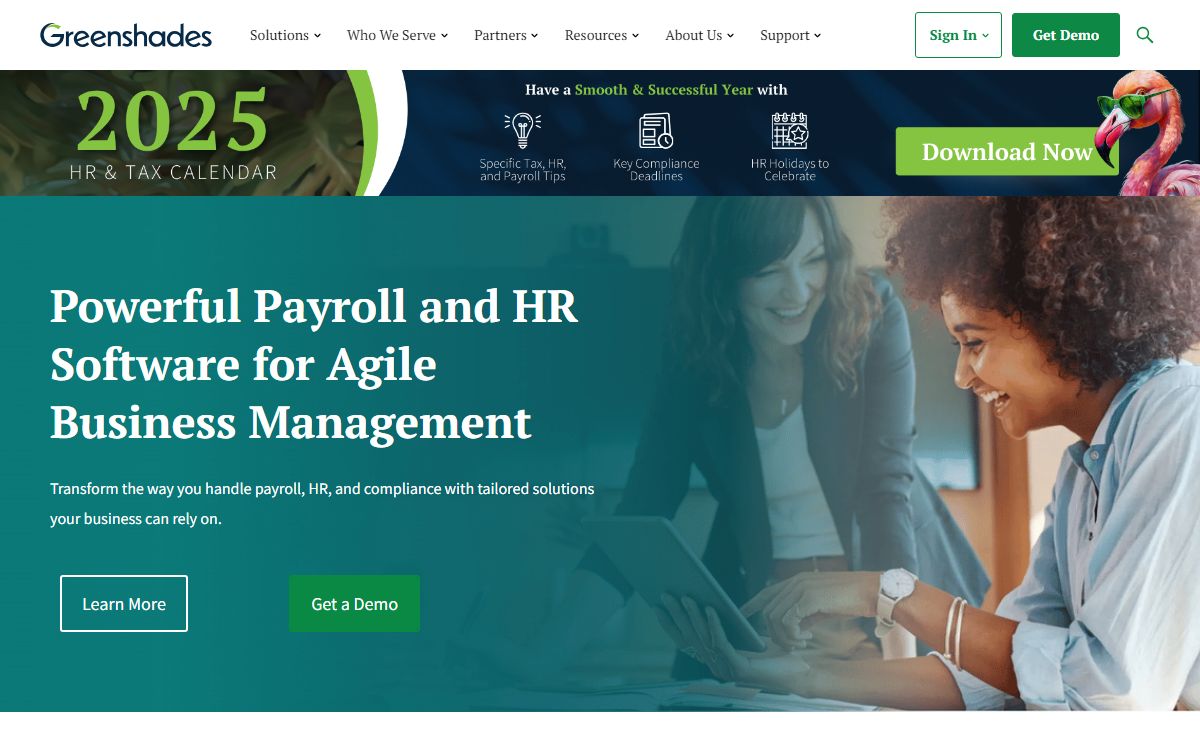Expand the Who We Serve menu
The image size is (1200, 740).
[x=397, y=35]
